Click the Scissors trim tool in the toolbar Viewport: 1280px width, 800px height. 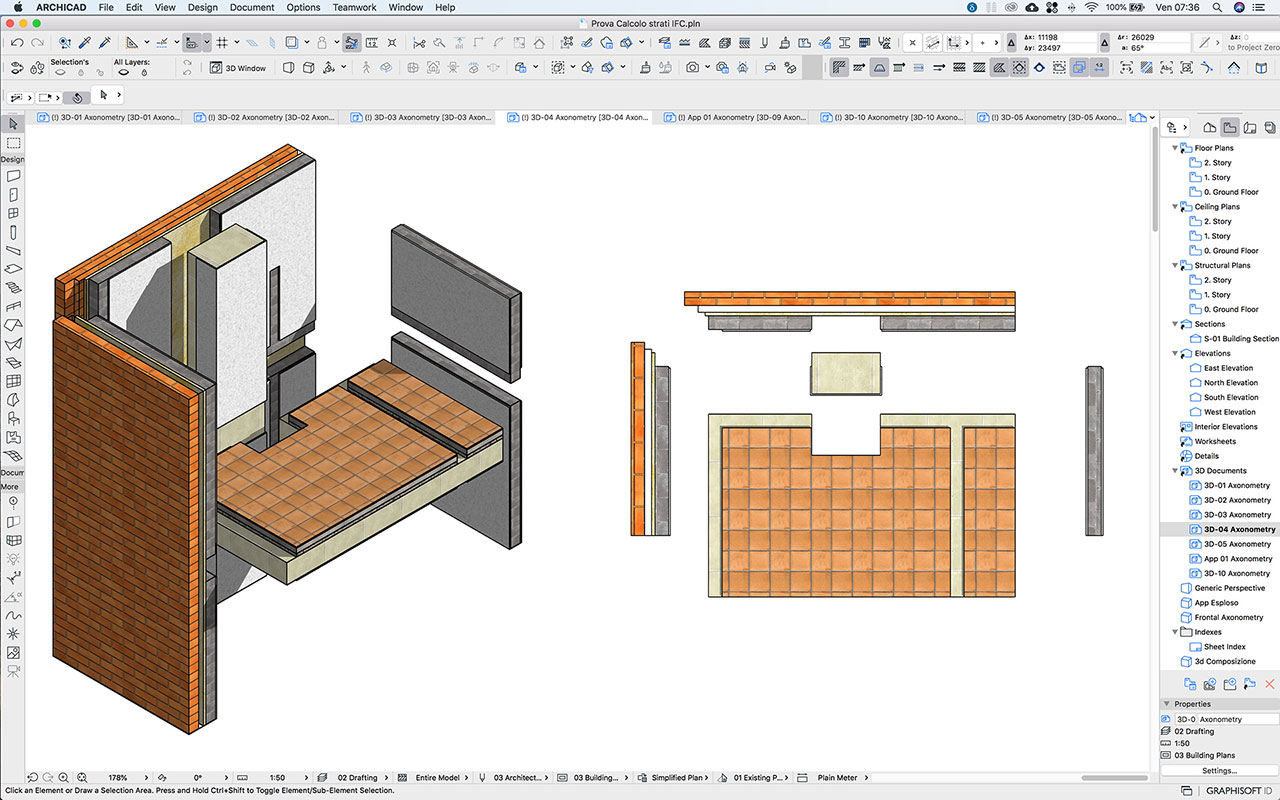pos(419,42)
